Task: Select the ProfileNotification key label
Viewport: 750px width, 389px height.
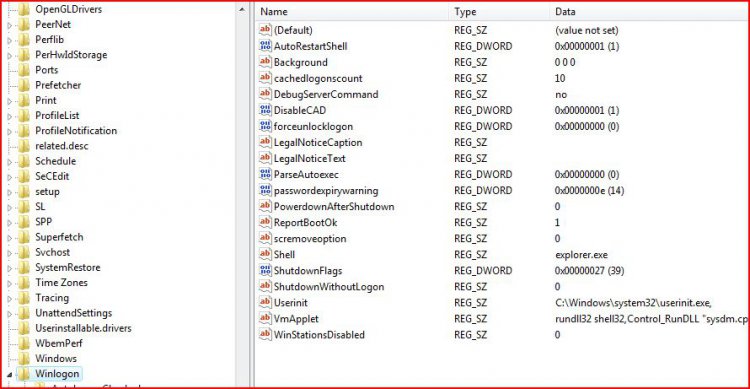Action: pos(76,131)
